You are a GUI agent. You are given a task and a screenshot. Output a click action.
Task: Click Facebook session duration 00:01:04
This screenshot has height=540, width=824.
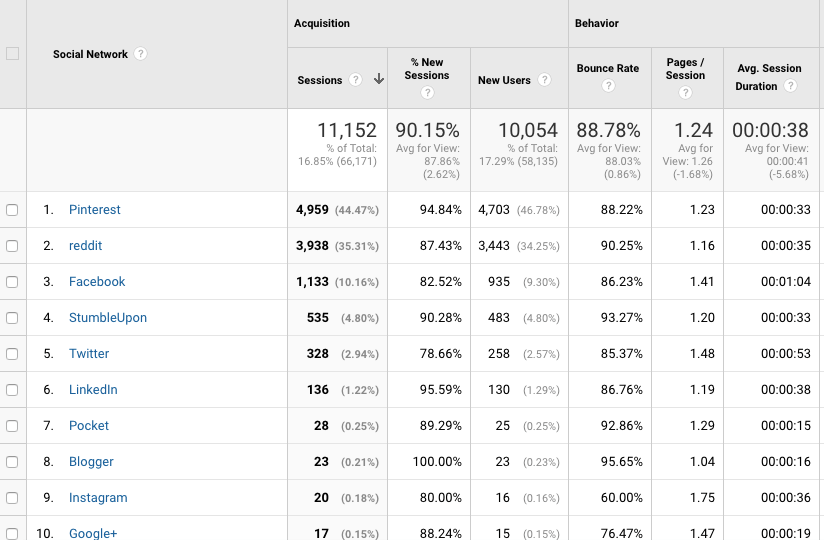coord(786,282)
